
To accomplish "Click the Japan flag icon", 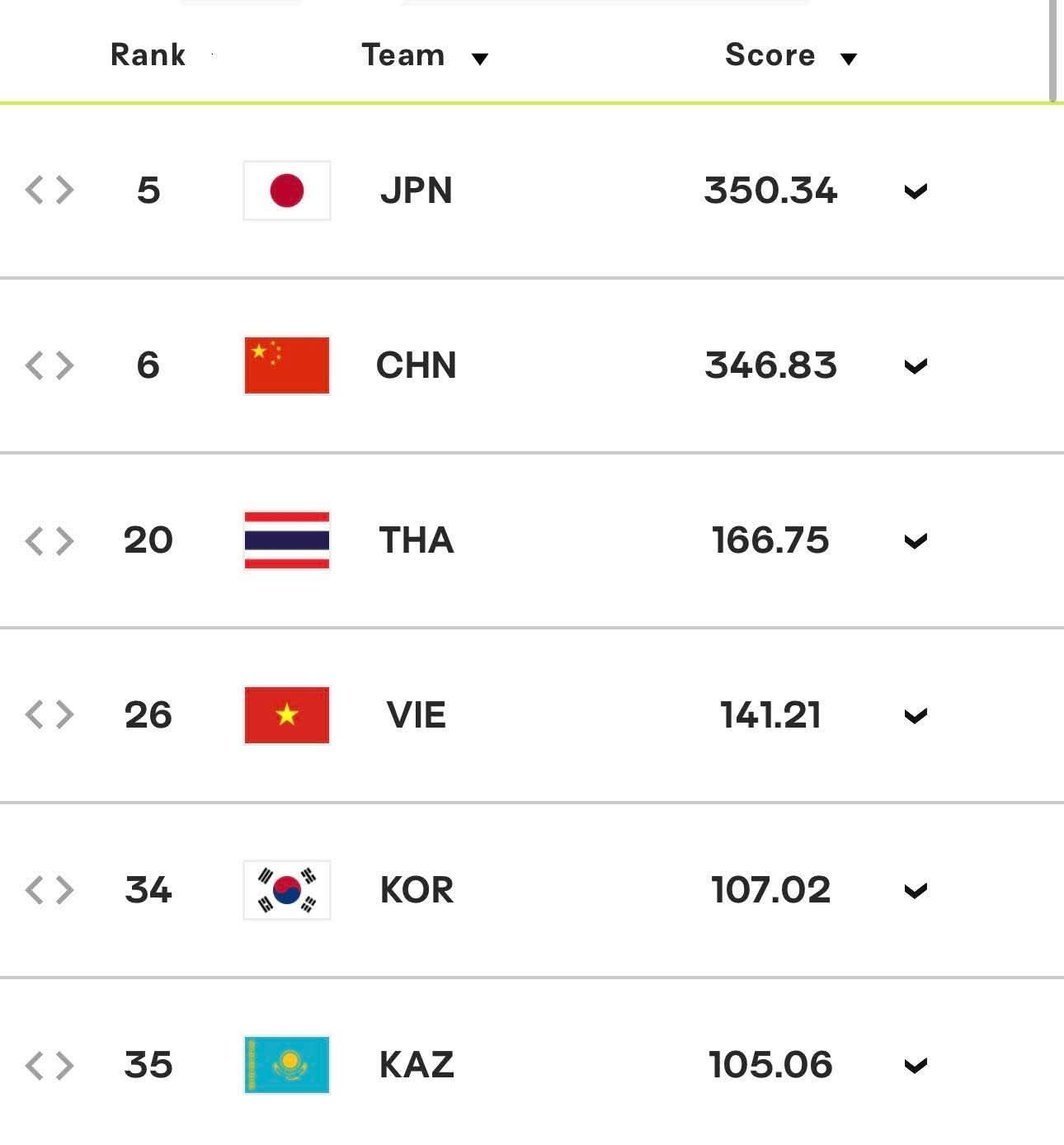I will point(287,191).
